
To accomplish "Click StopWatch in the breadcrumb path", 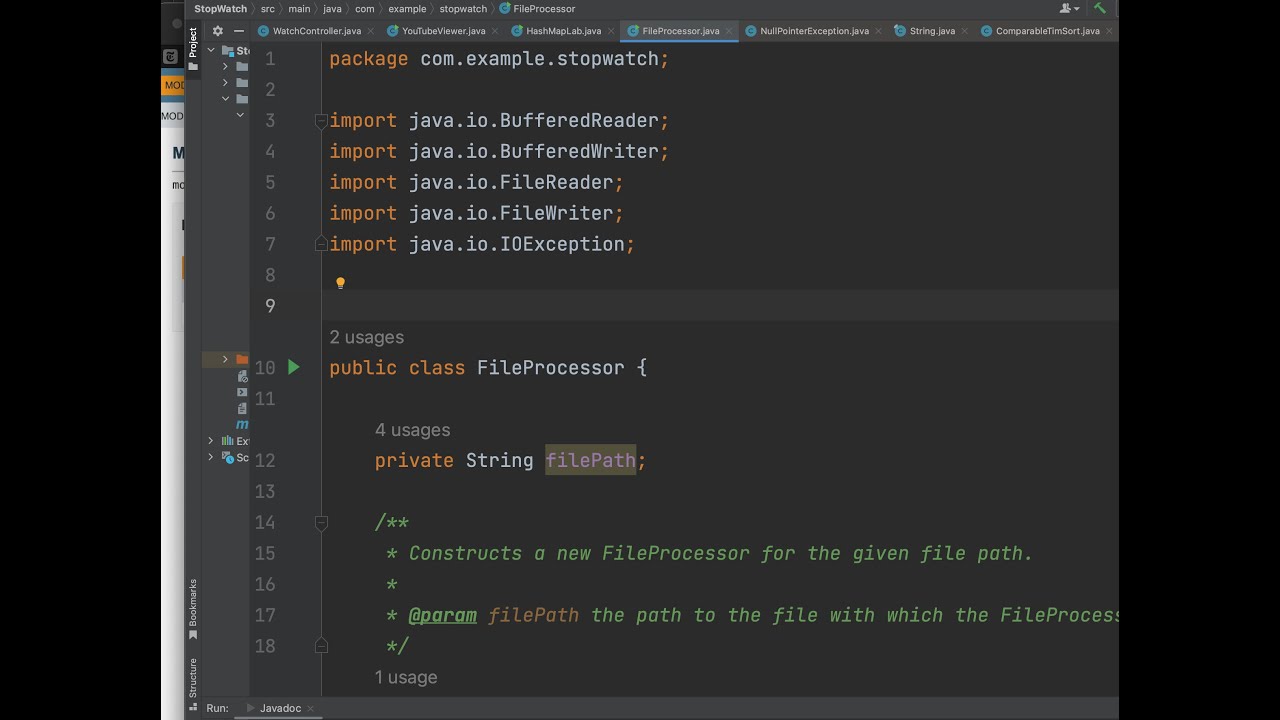I will coord(220,9).
